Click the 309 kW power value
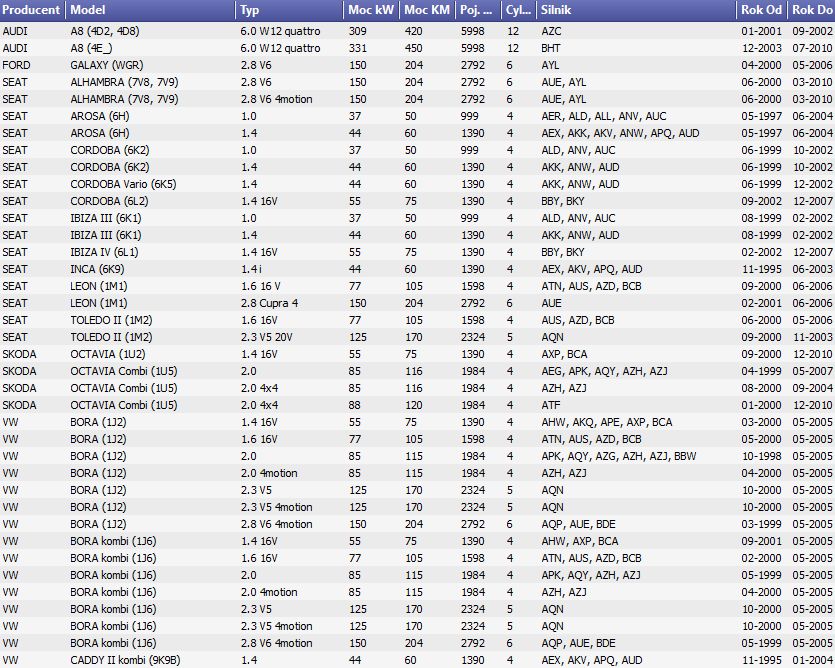The width and height of the screenshot is (835, 668). pyautogui.click(x=358, y=31)
